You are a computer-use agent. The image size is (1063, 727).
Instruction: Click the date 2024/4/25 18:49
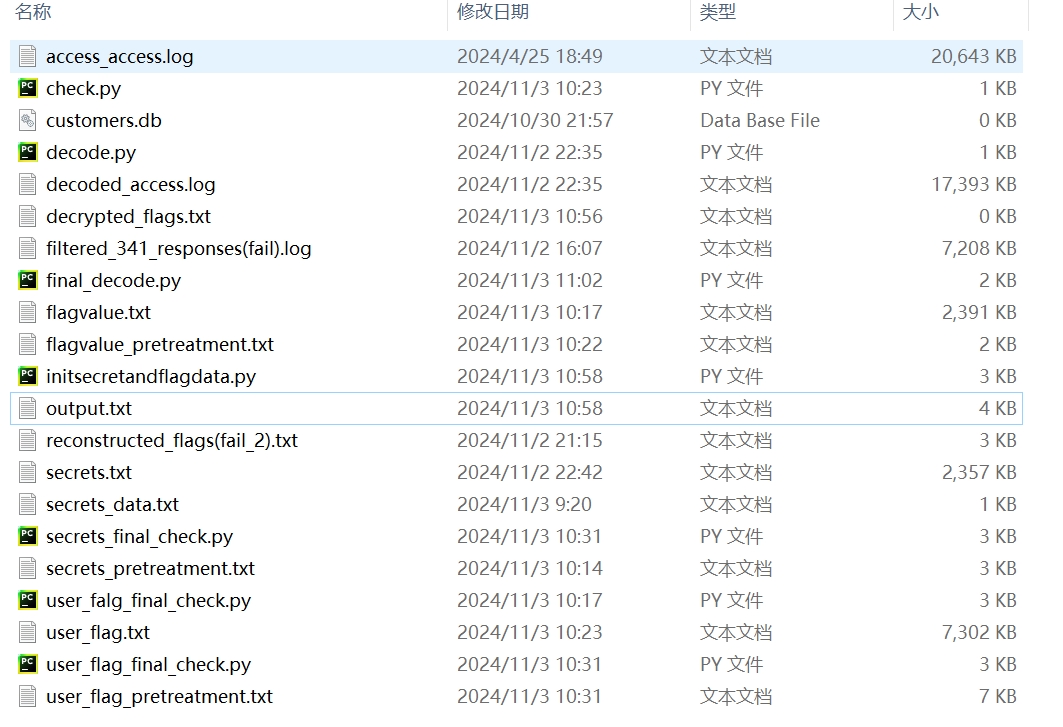coord(529,56)
